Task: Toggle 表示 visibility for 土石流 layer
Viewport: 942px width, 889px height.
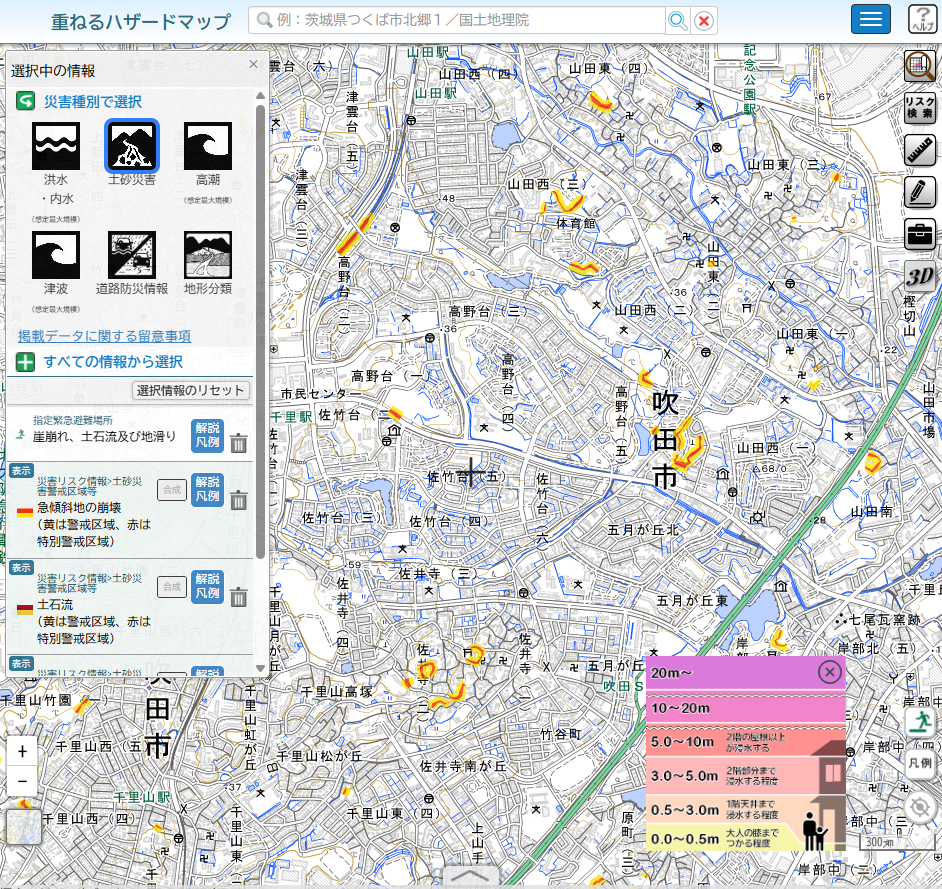Action: pos(21,567)
